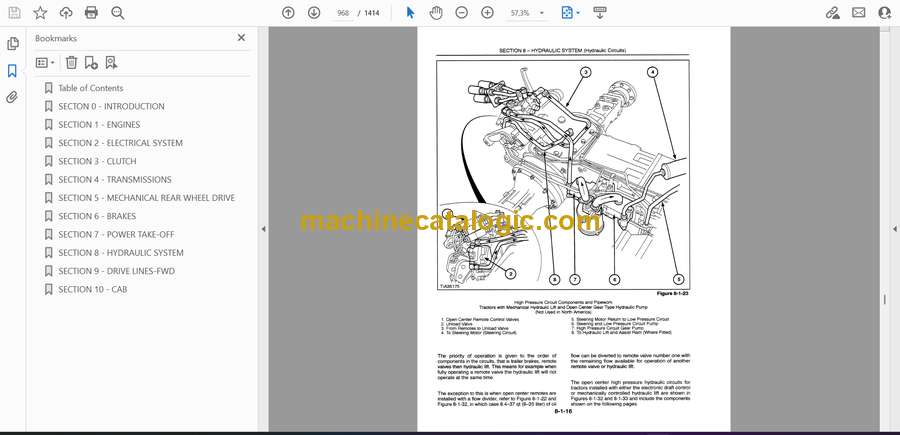Viewport: 900px width, 435px height.
Task: Click the find current bookmark icon
Action: (x=111, y=63)
